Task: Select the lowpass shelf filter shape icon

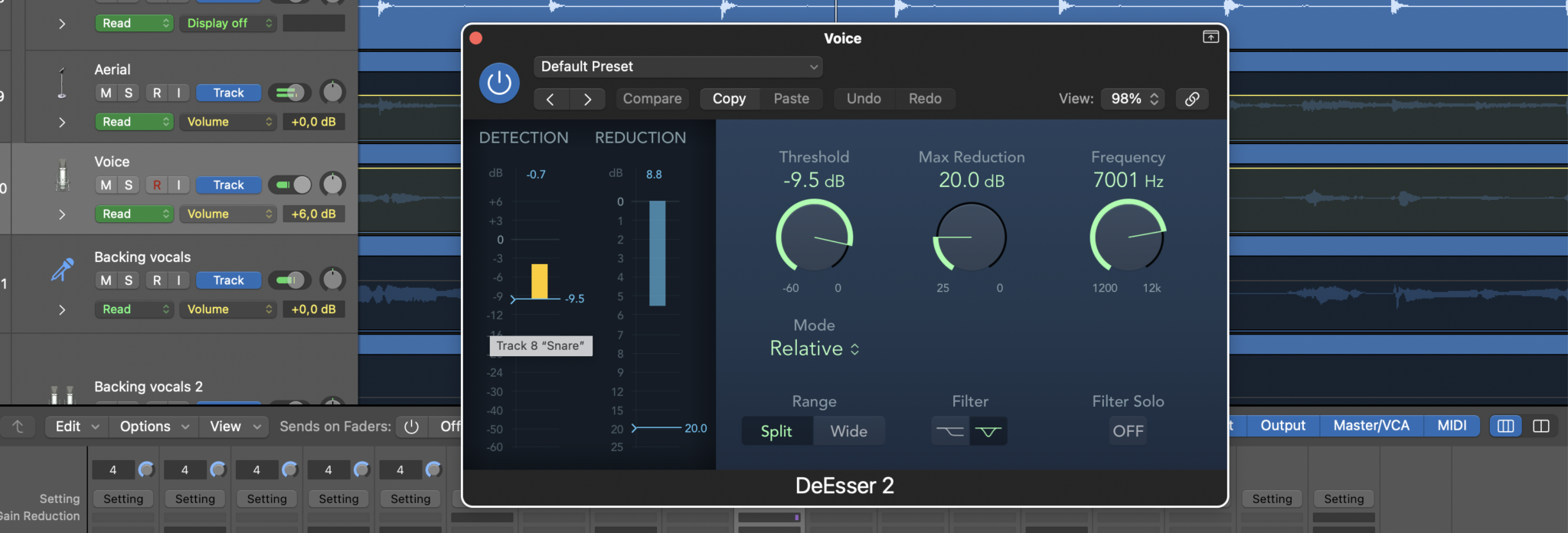Action: [x=951, y=431]
